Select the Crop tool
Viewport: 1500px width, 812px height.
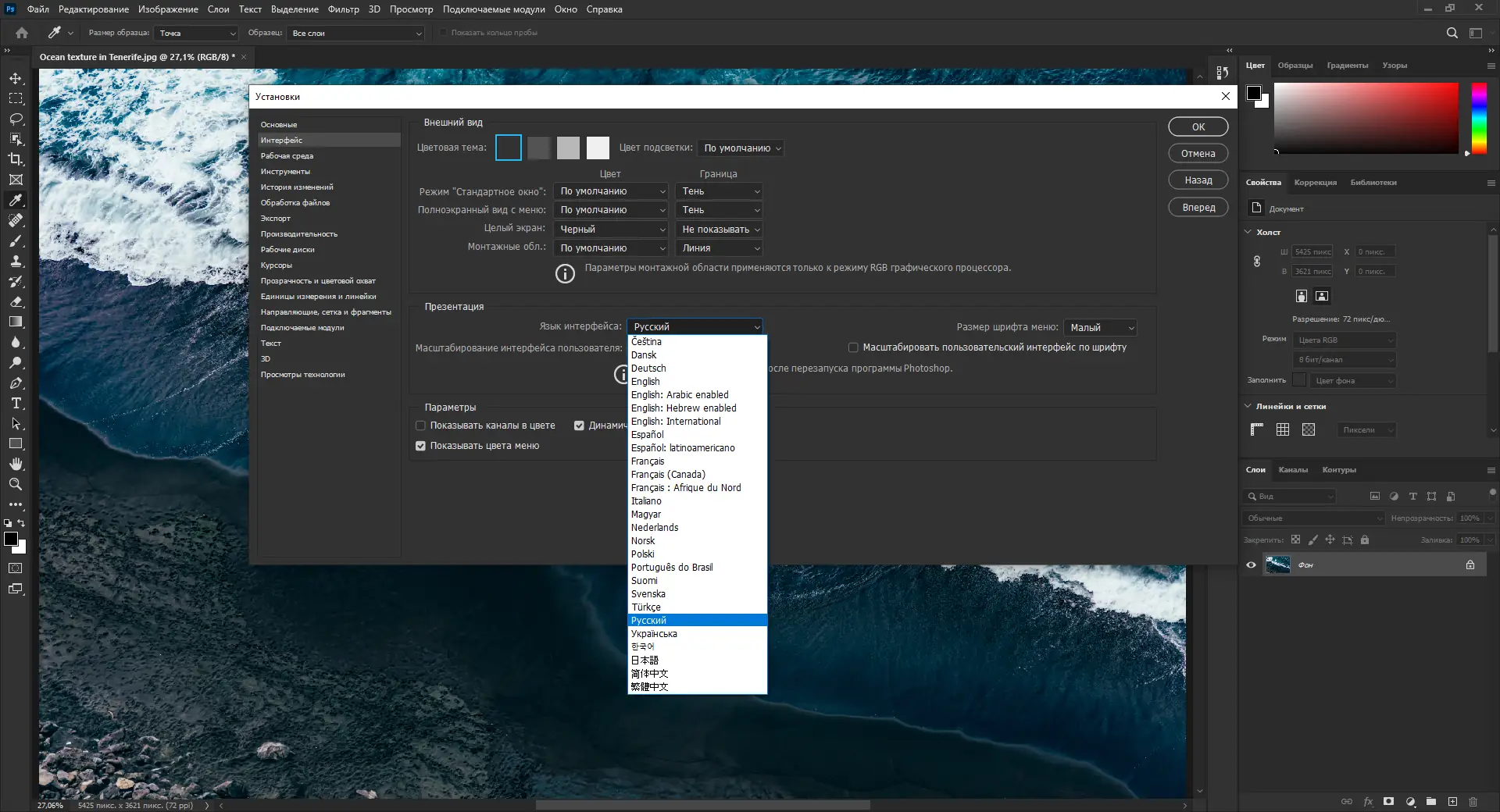point(16,159)
